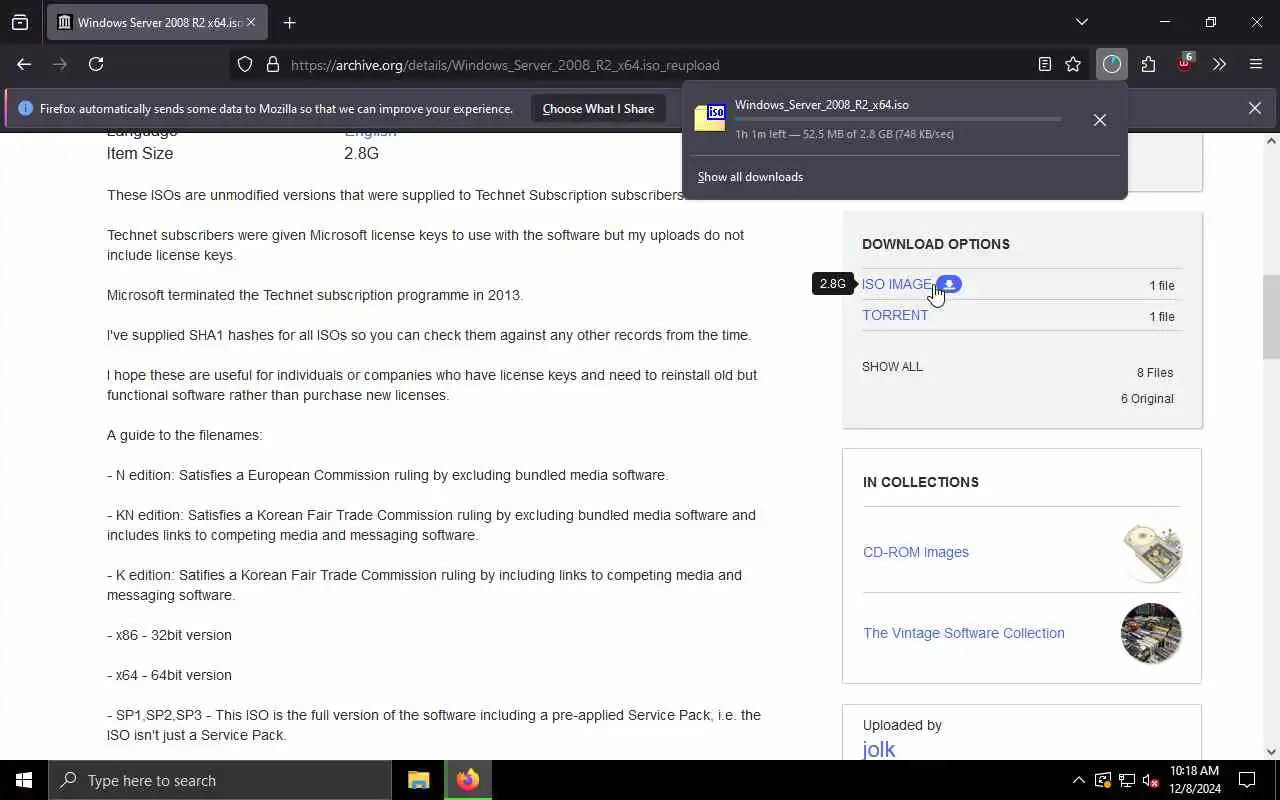Open the Windows Start menu
Image resolution: width=1280 pixels, height=800 pixels.
[x=24, y=780]
